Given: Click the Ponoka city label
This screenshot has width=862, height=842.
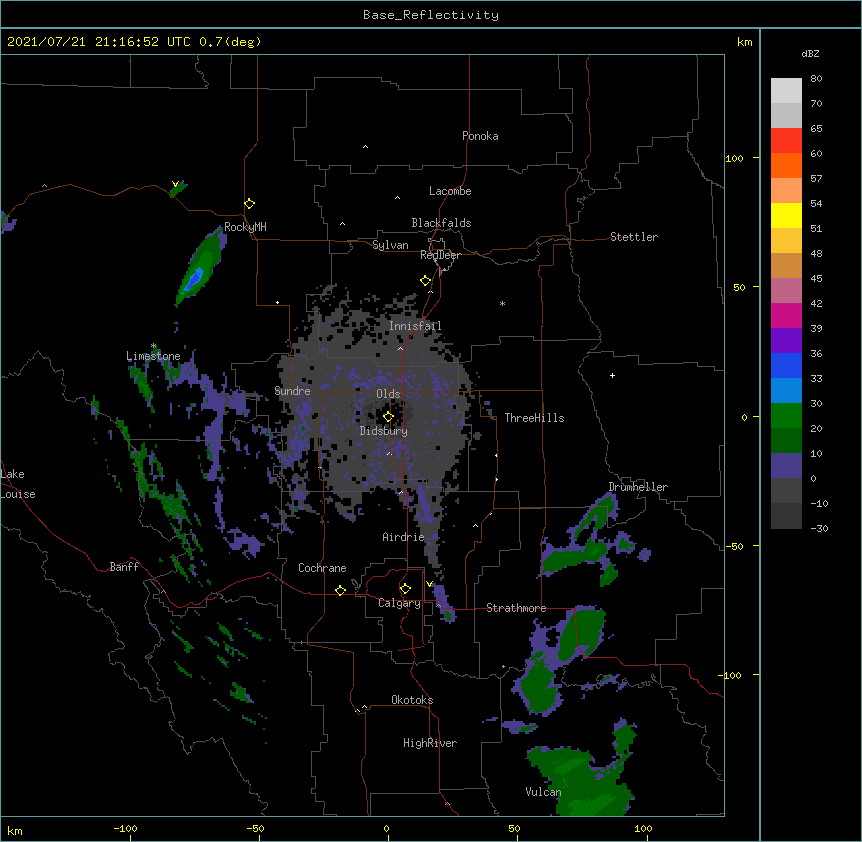Looking at the screenshot, I should (480, 136).
